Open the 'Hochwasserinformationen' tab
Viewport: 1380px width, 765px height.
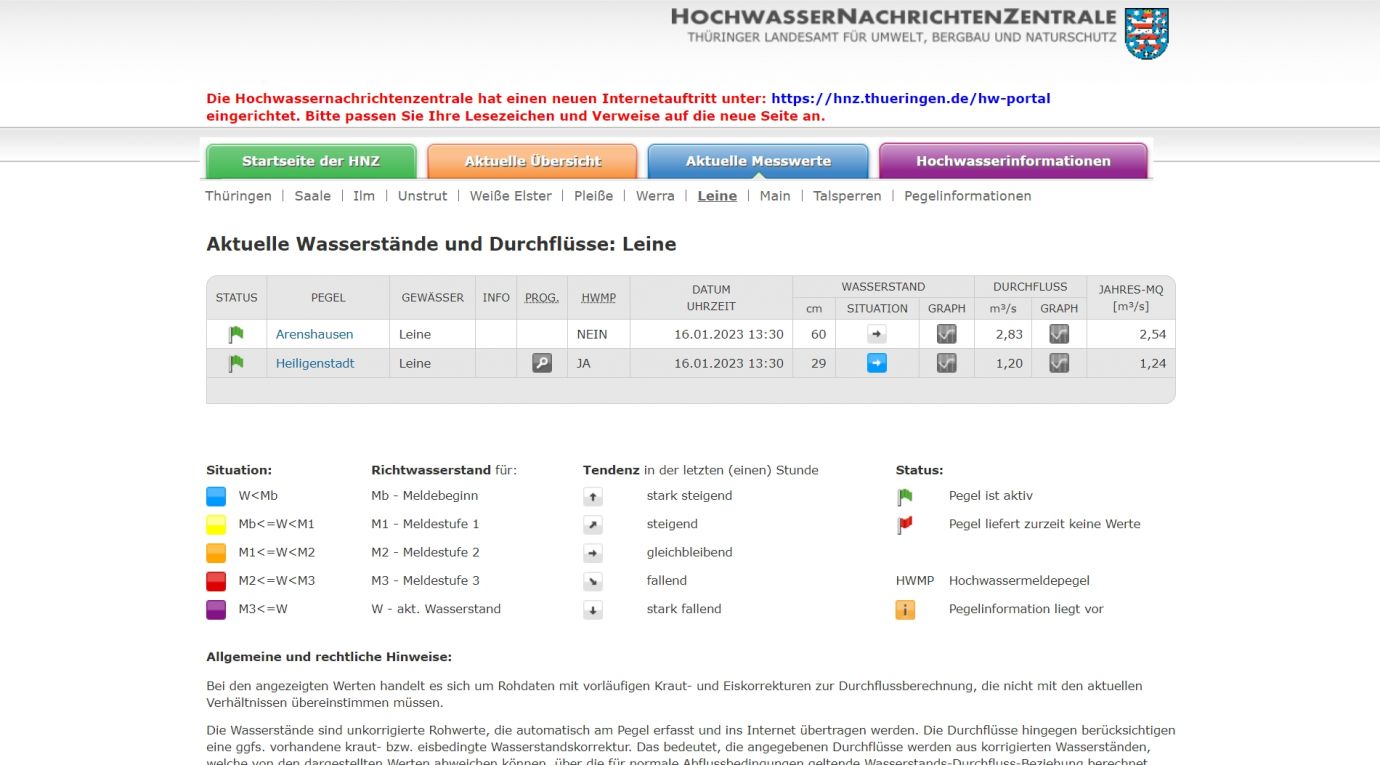coord(1013,161)
